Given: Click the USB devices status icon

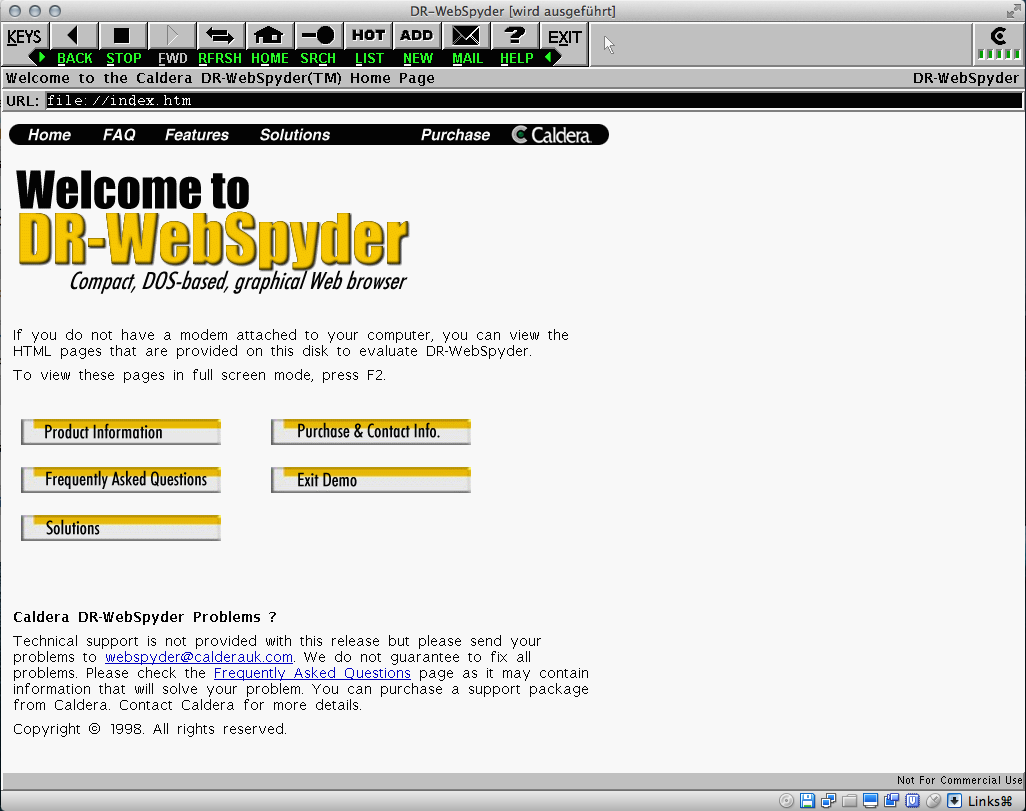Looking at the screenshot, I should click(x=912, y=801).
